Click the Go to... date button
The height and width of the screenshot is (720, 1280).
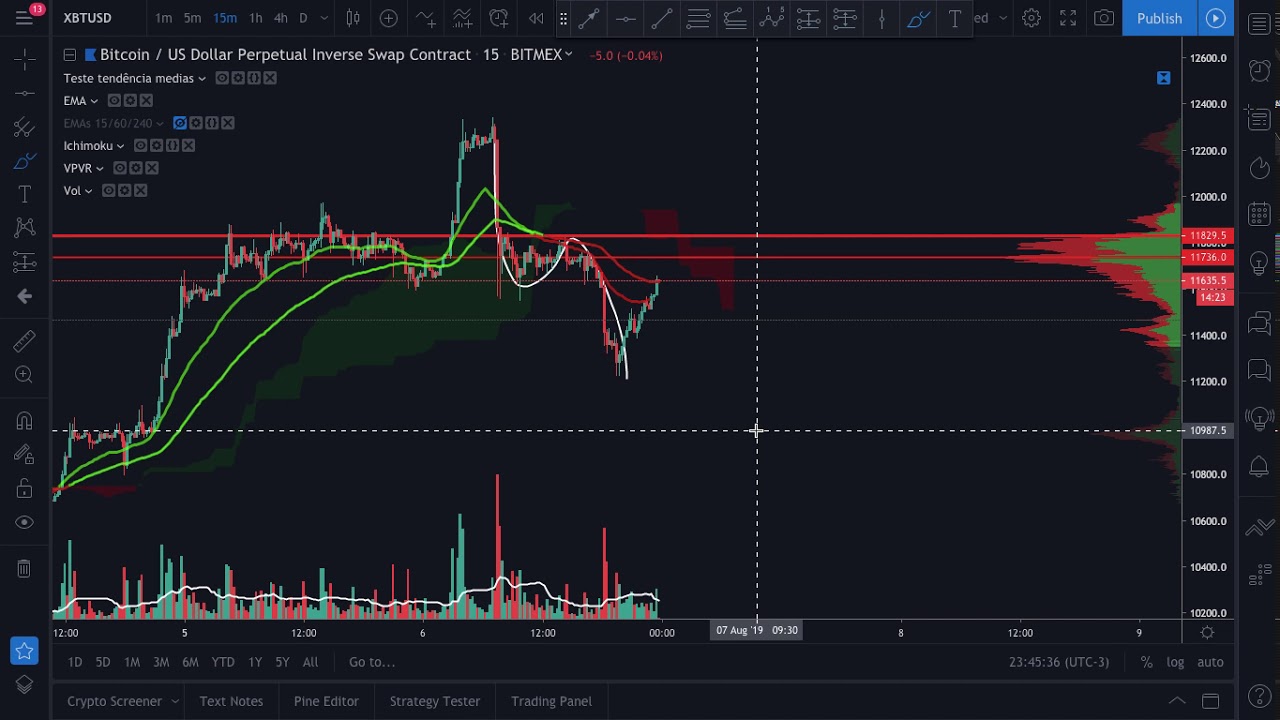click(372, 662)
